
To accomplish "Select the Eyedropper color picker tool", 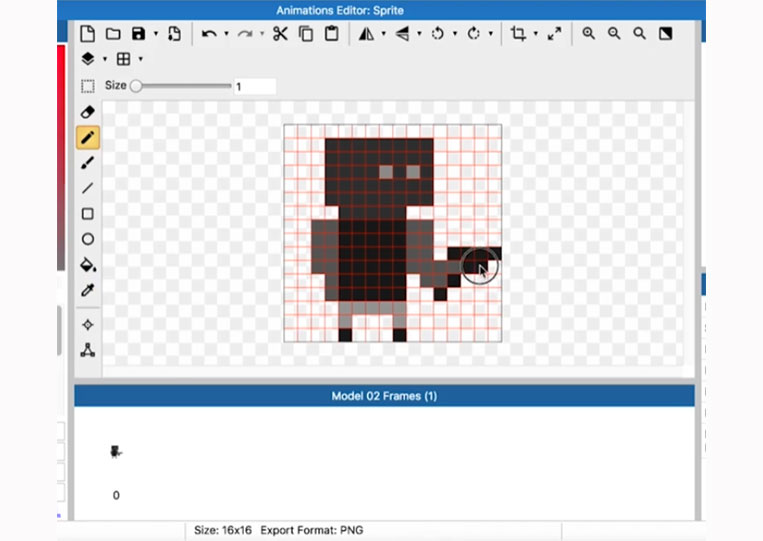I will (x=88, y=290).
